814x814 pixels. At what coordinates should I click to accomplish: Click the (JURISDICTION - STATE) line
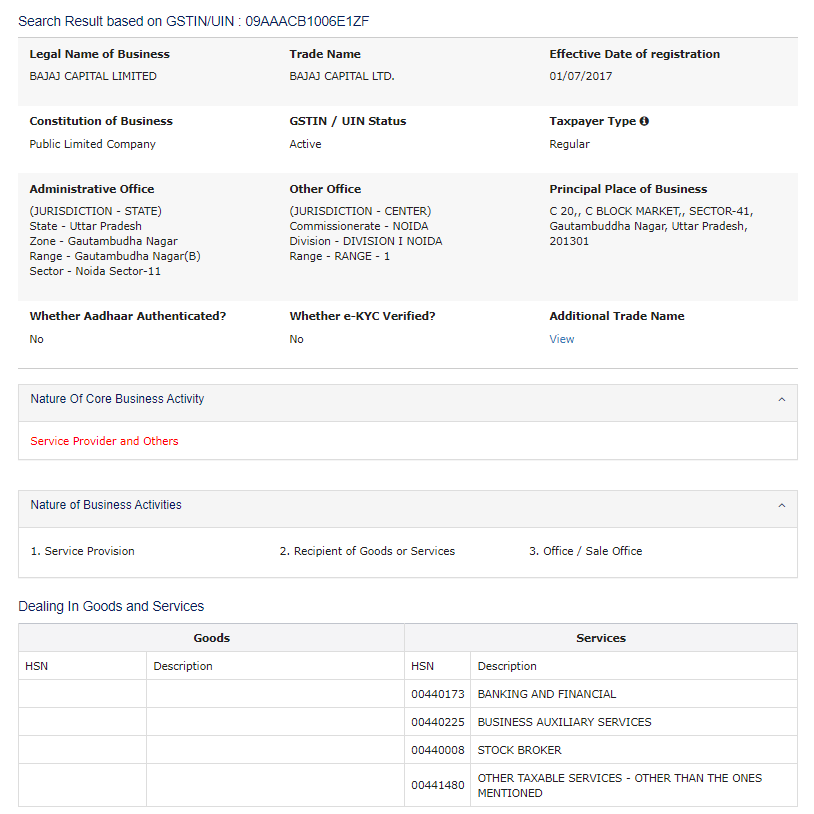(96, 211)
